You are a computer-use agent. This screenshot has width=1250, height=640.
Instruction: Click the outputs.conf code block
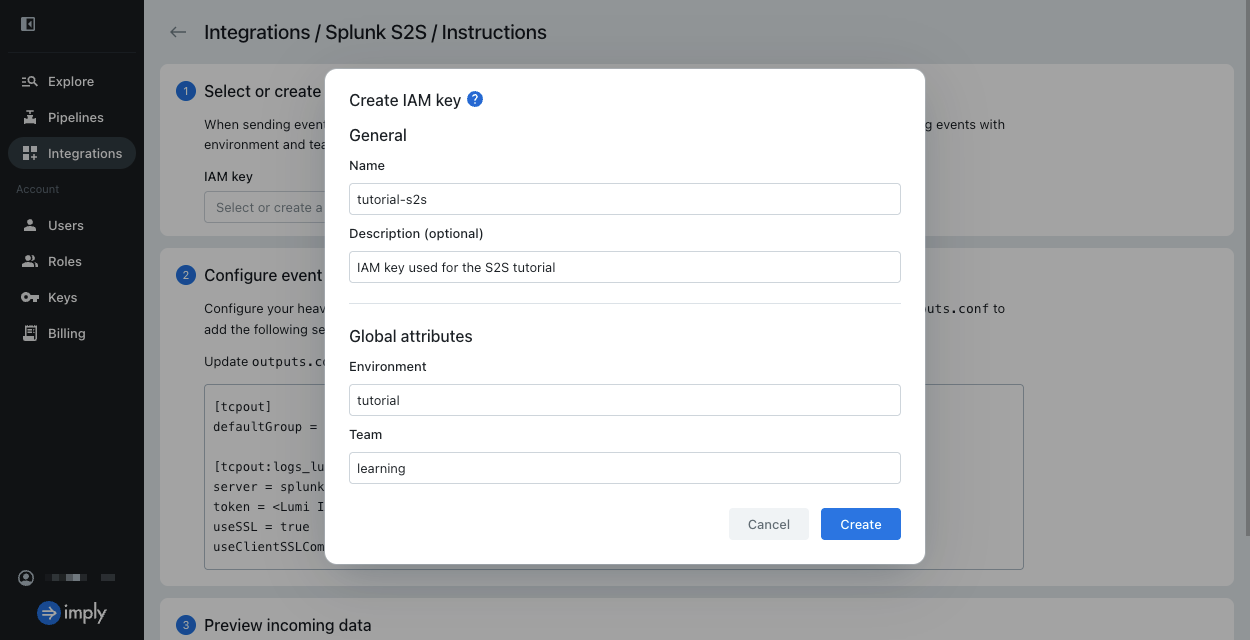(614, 477)
